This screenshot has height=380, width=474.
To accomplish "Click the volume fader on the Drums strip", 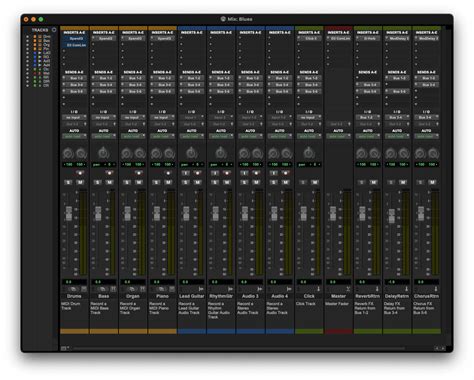I will point(69,214).
